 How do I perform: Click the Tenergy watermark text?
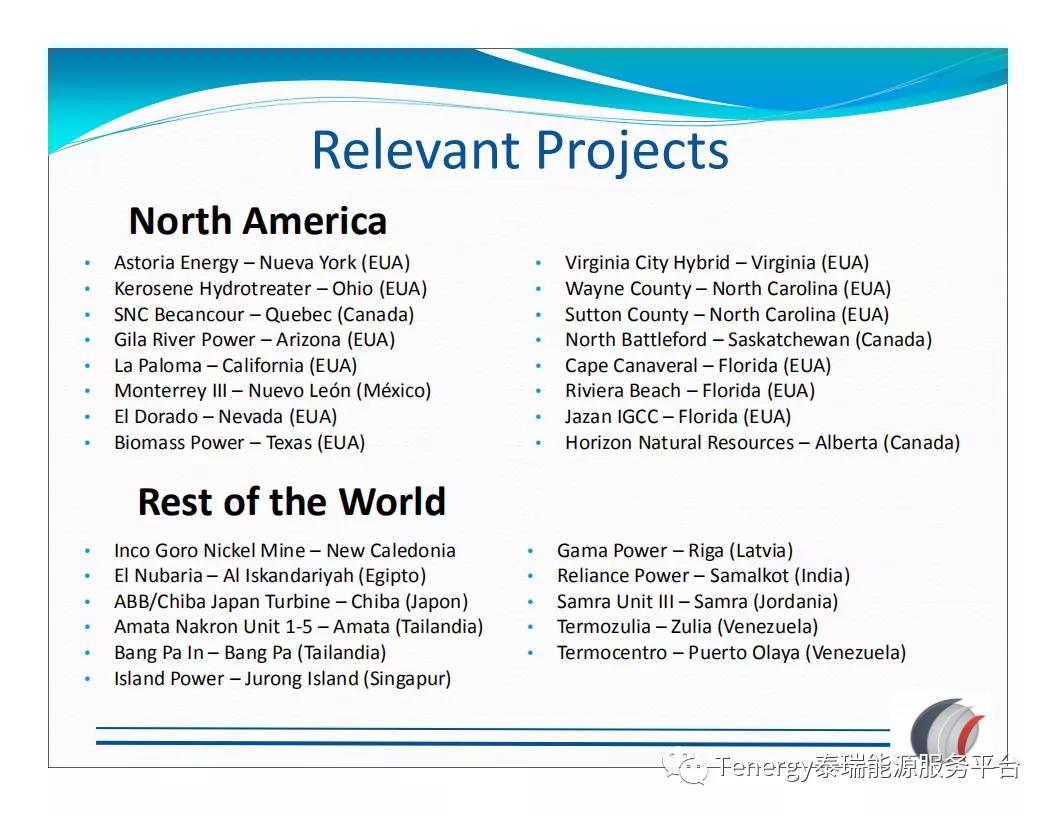point(866,768)
